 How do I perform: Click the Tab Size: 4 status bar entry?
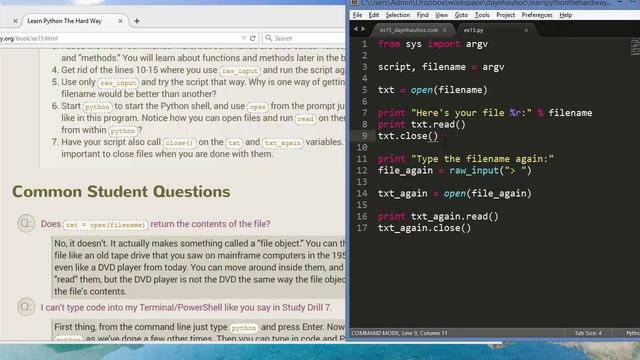coord(588,333)
